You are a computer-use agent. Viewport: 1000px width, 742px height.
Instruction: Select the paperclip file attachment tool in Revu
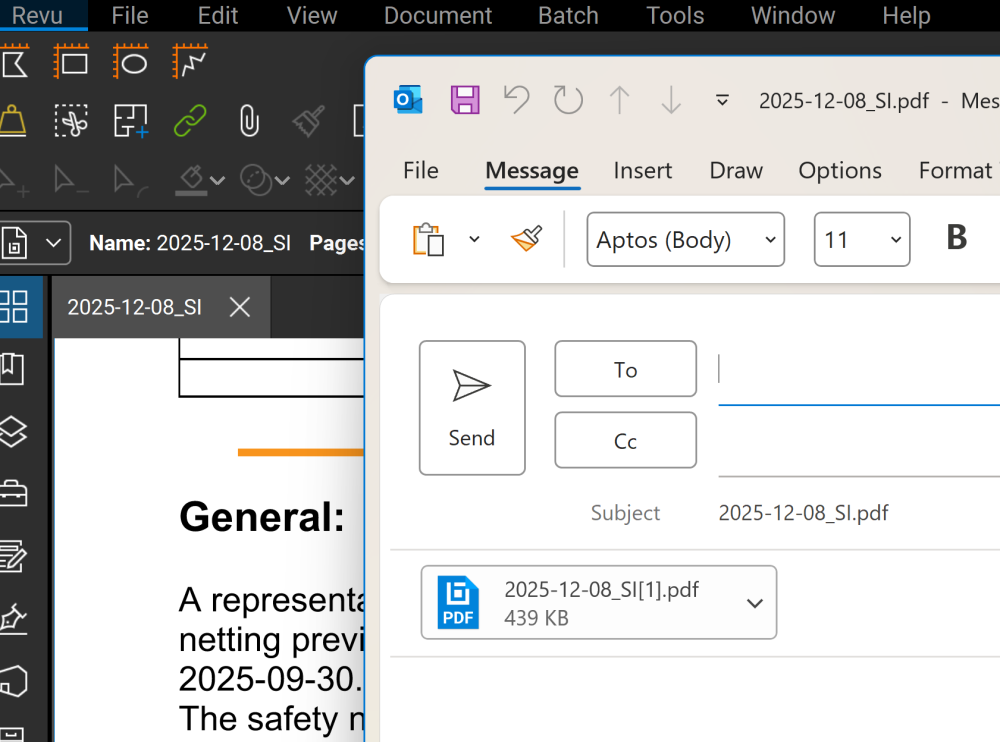(248, 120)
